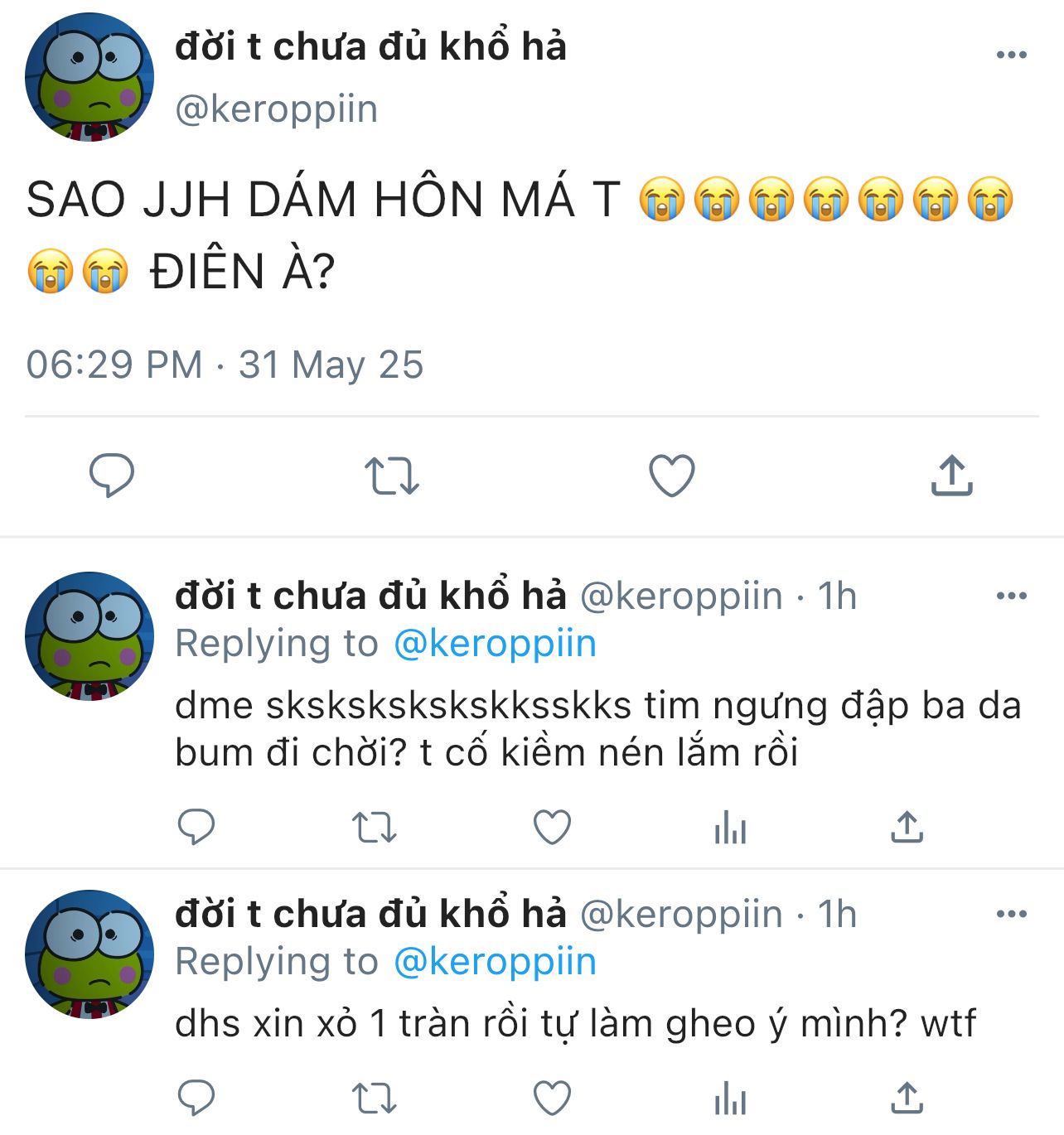Open @keroppiin link in first reply
Viewport: 1064px width, 1135px height.
coord(495,644)
